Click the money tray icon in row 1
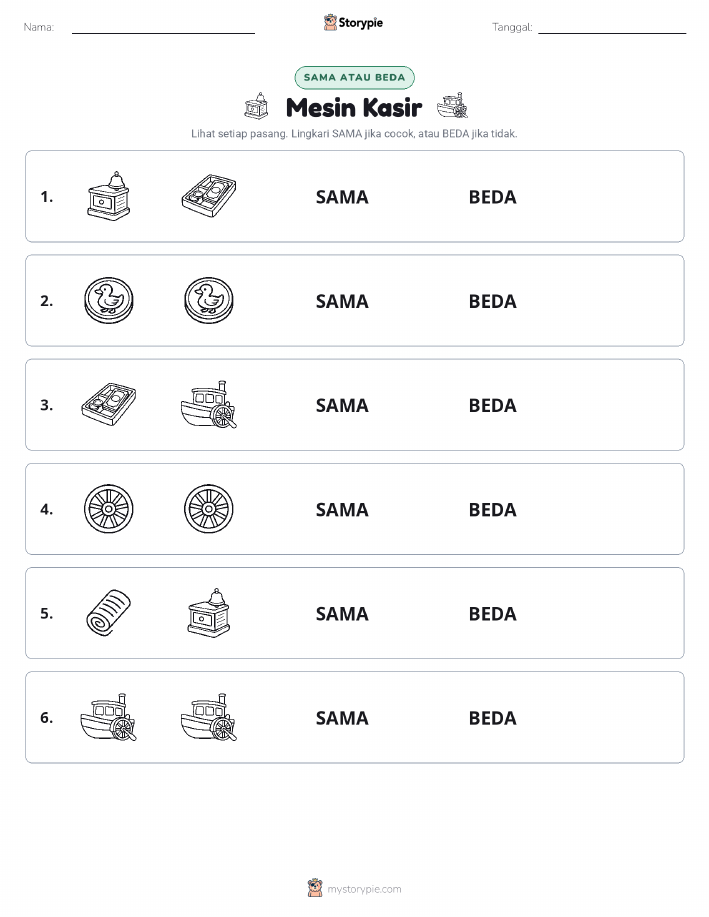 [x=209, y=195]
